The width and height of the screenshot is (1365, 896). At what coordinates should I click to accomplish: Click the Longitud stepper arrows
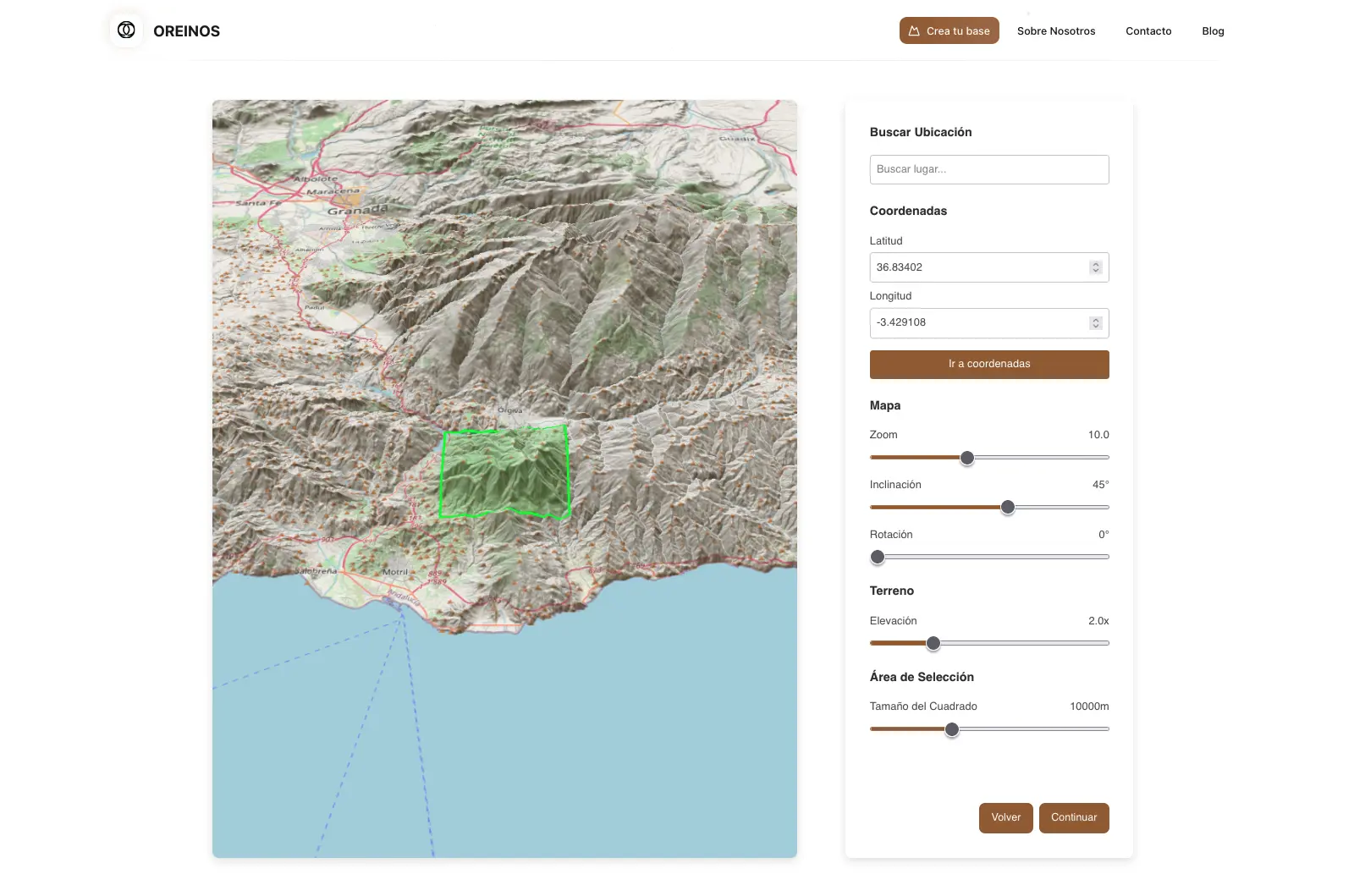tap(1095, 323)
